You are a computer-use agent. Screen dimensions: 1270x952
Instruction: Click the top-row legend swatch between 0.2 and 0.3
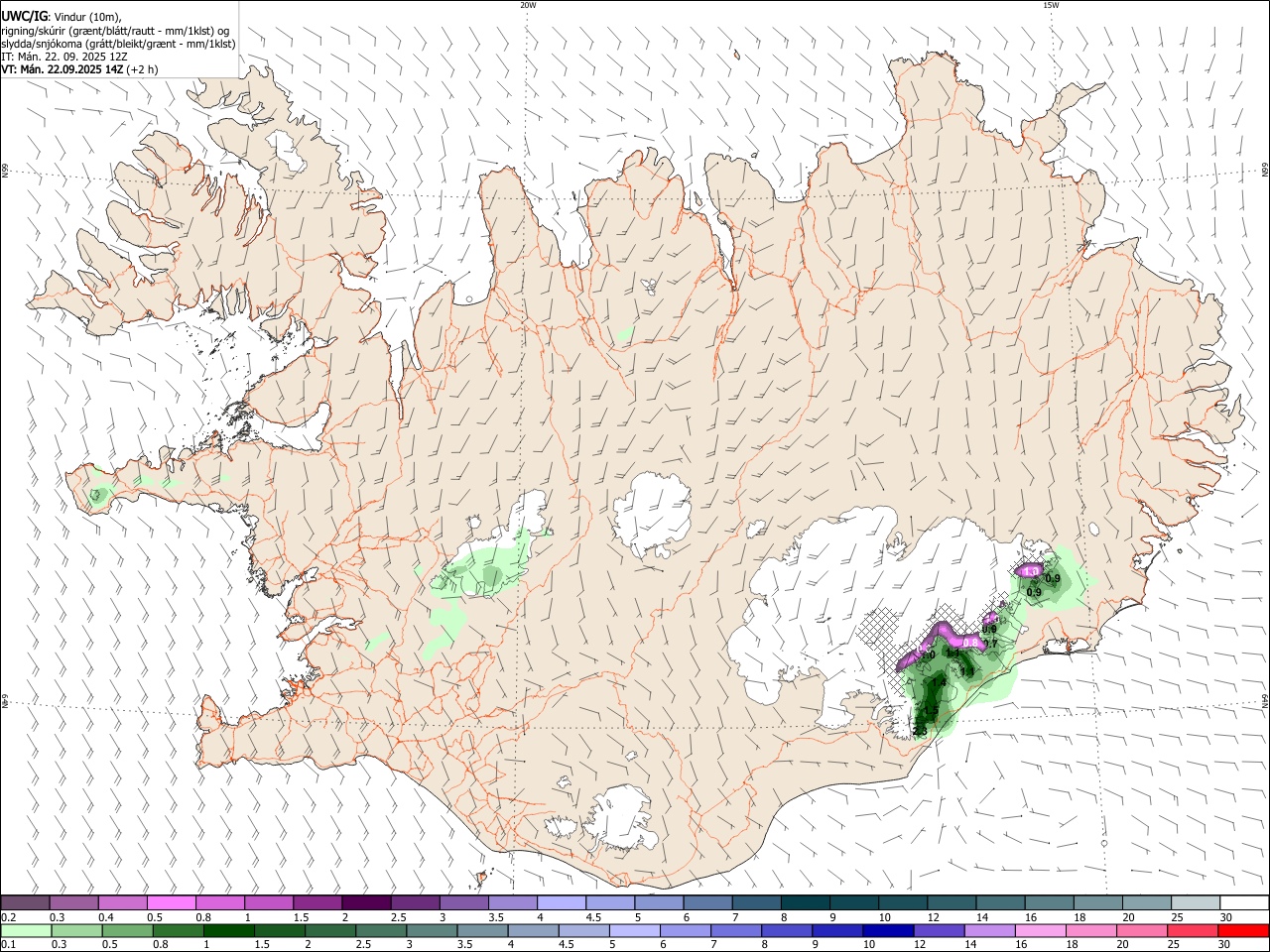[25, 903]
